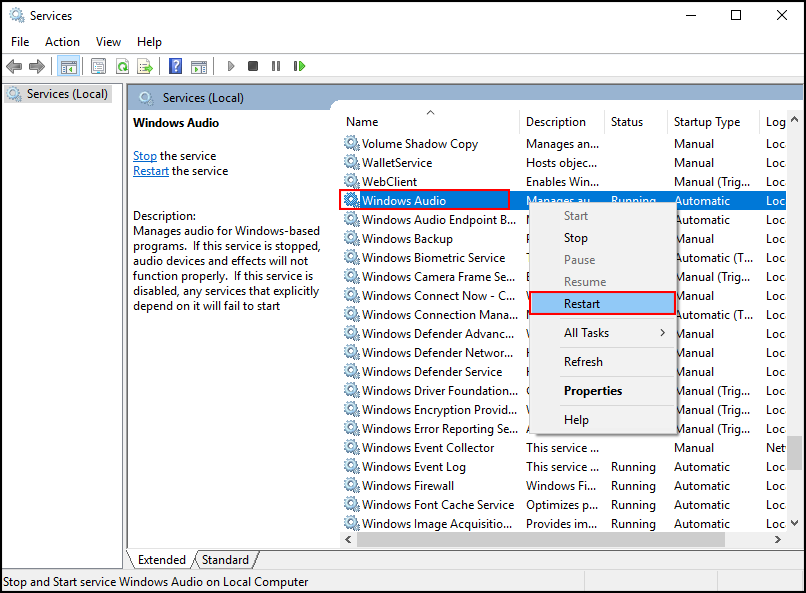
Task: Select the Windows Defender Advanced row
Action: click(563, 333)
